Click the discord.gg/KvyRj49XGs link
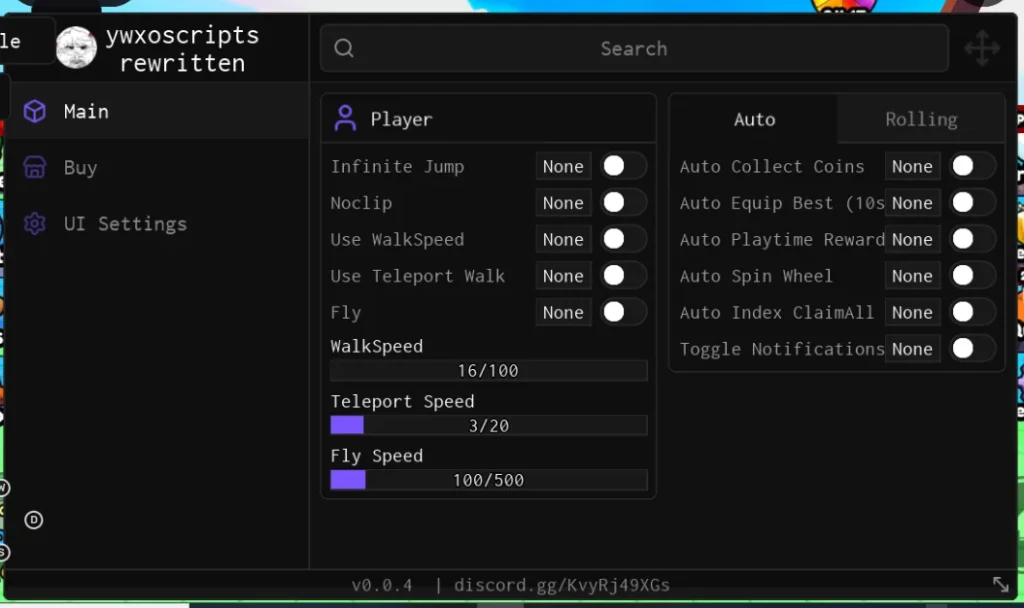The image size is (1024, 608). 562,585
